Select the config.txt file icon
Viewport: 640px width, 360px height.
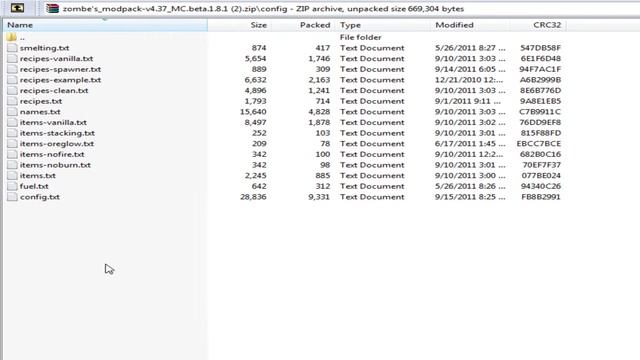(12, 196)
